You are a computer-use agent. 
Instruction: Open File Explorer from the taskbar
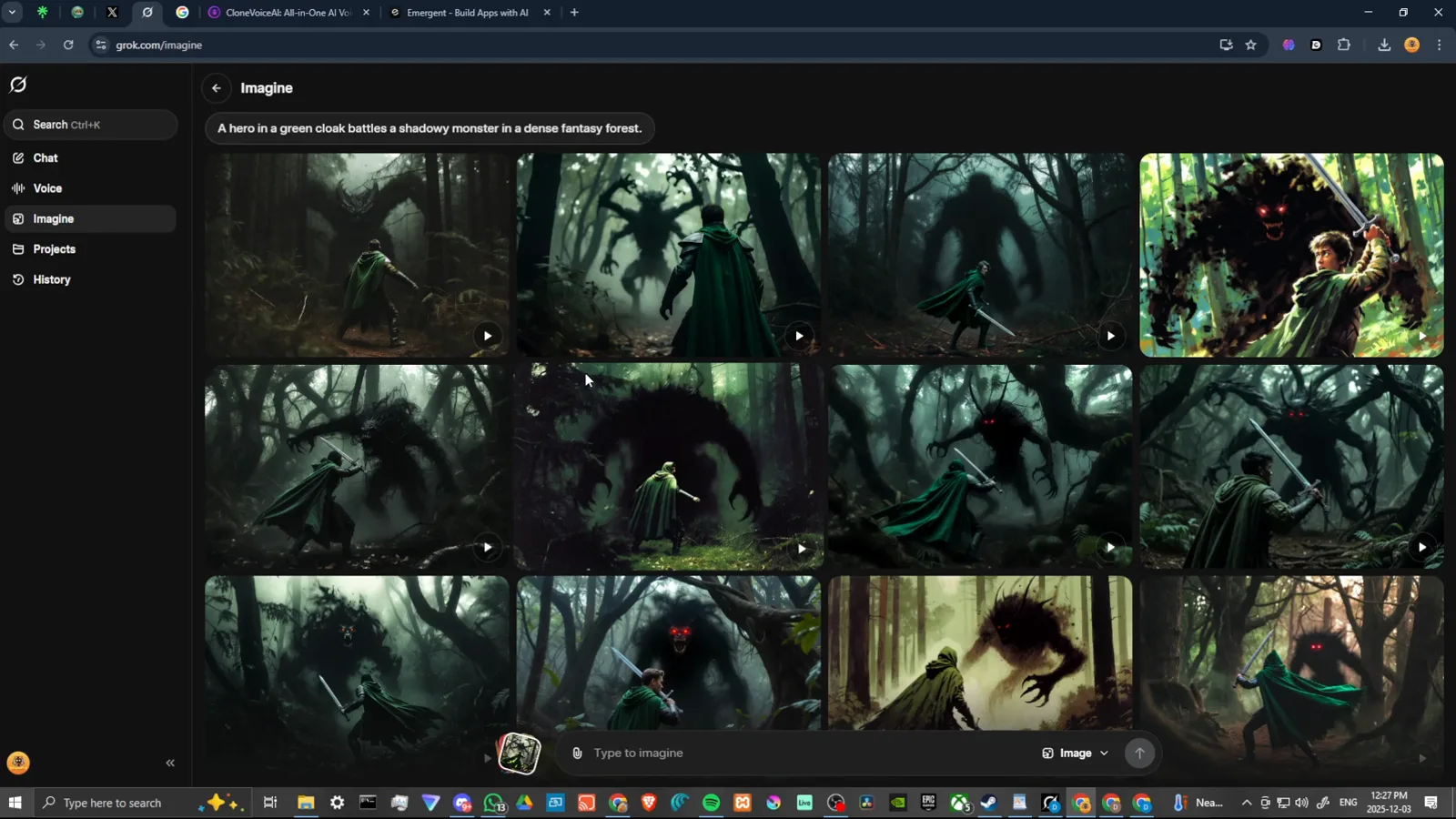click(306, 803)
